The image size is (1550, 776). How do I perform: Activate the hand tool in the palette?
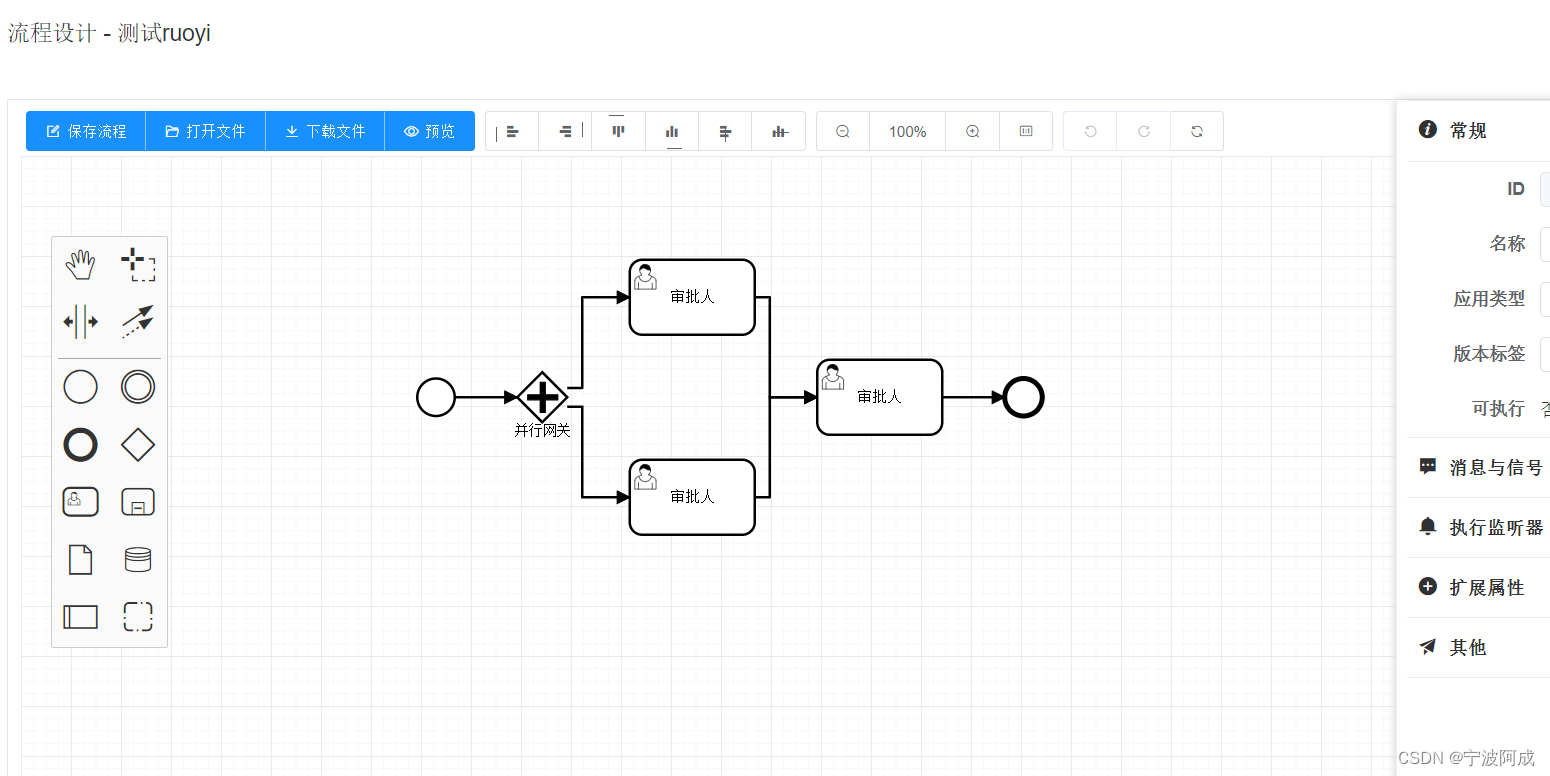(x=80, y=265)
